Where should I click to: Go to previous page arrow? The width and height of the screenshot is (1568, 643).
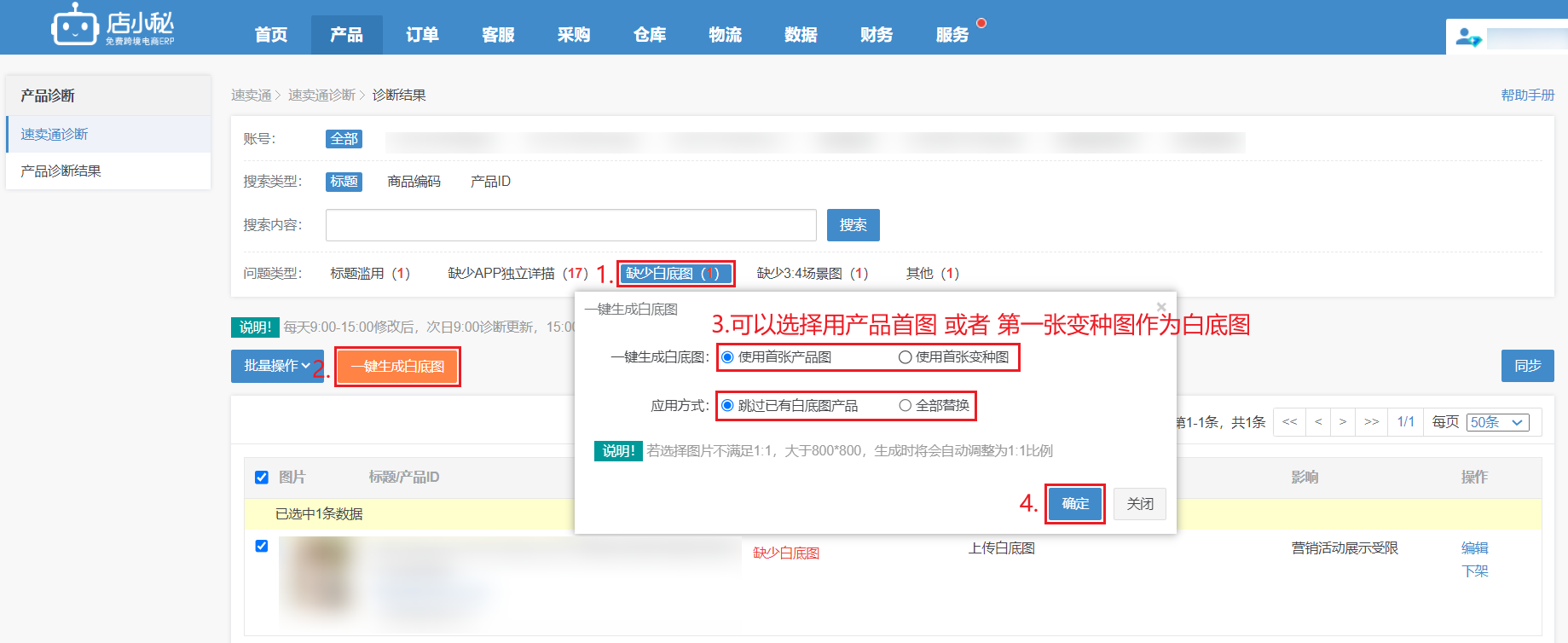tap(1318, 422)
